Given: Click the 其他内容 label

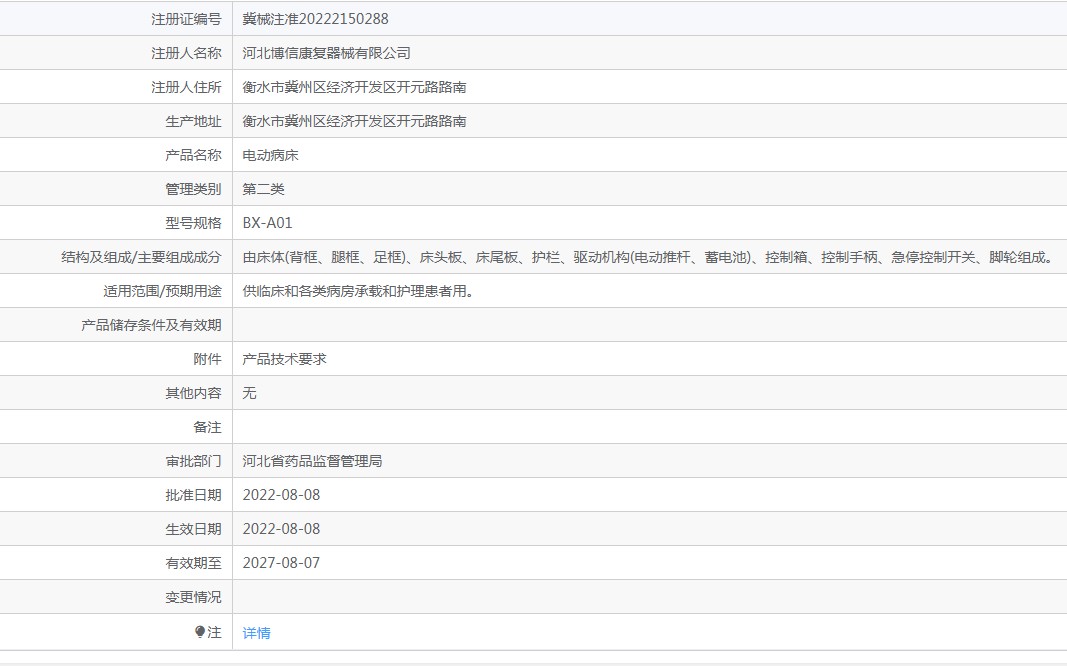Looking at the screenshot, I should click(193, 393).
